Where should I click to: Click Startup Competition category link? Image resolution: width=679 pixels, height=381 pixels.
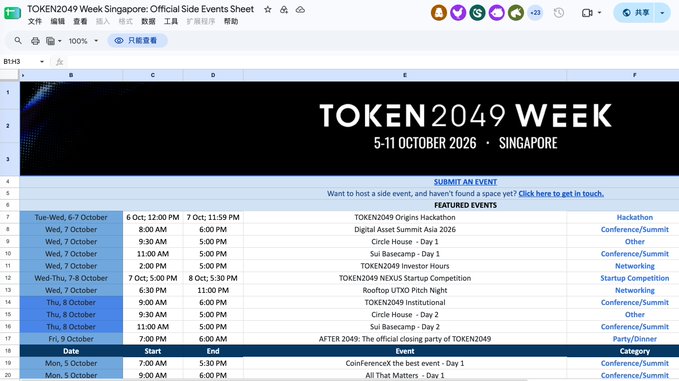point(634,278)
